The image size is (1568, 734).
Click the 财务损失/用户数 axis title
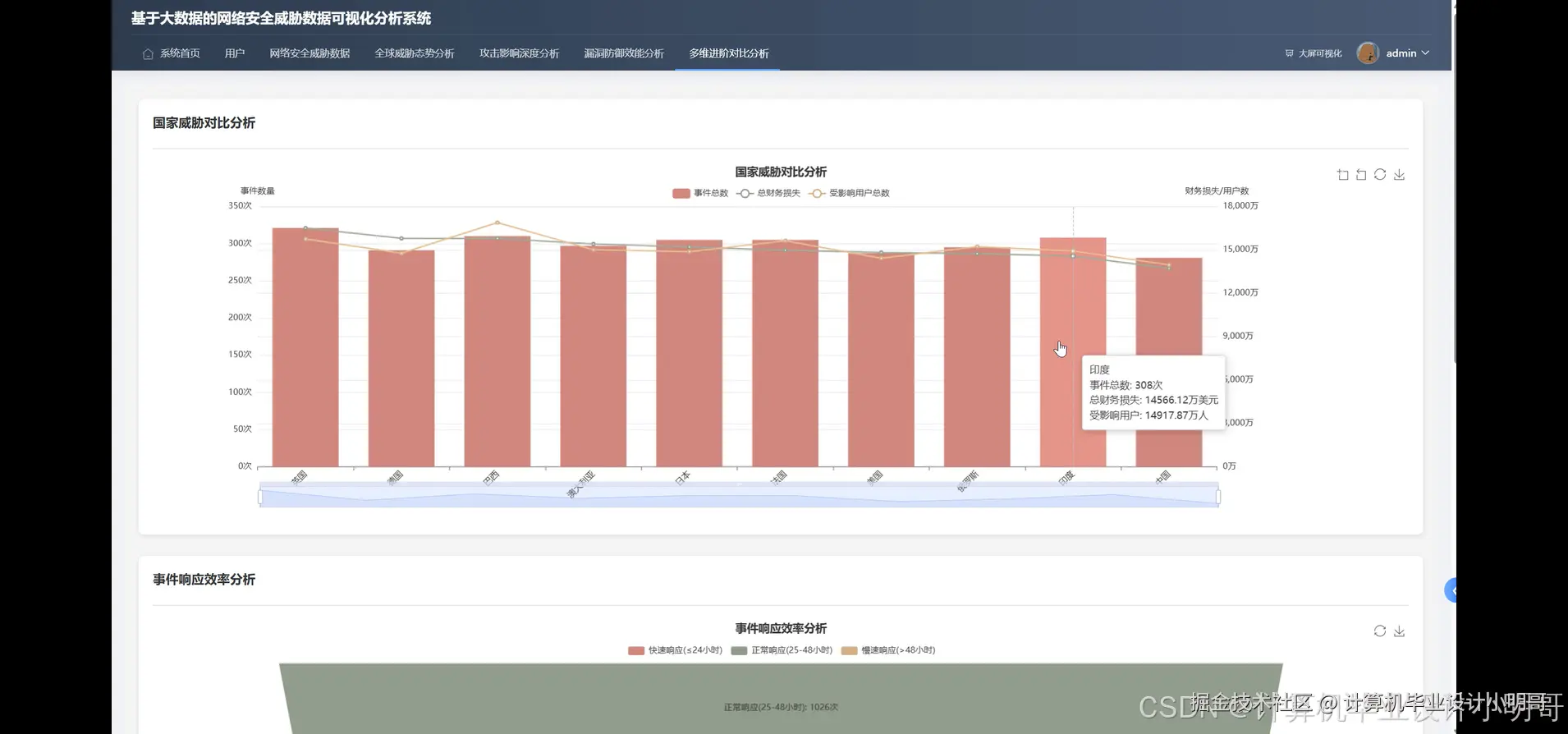1217,190
